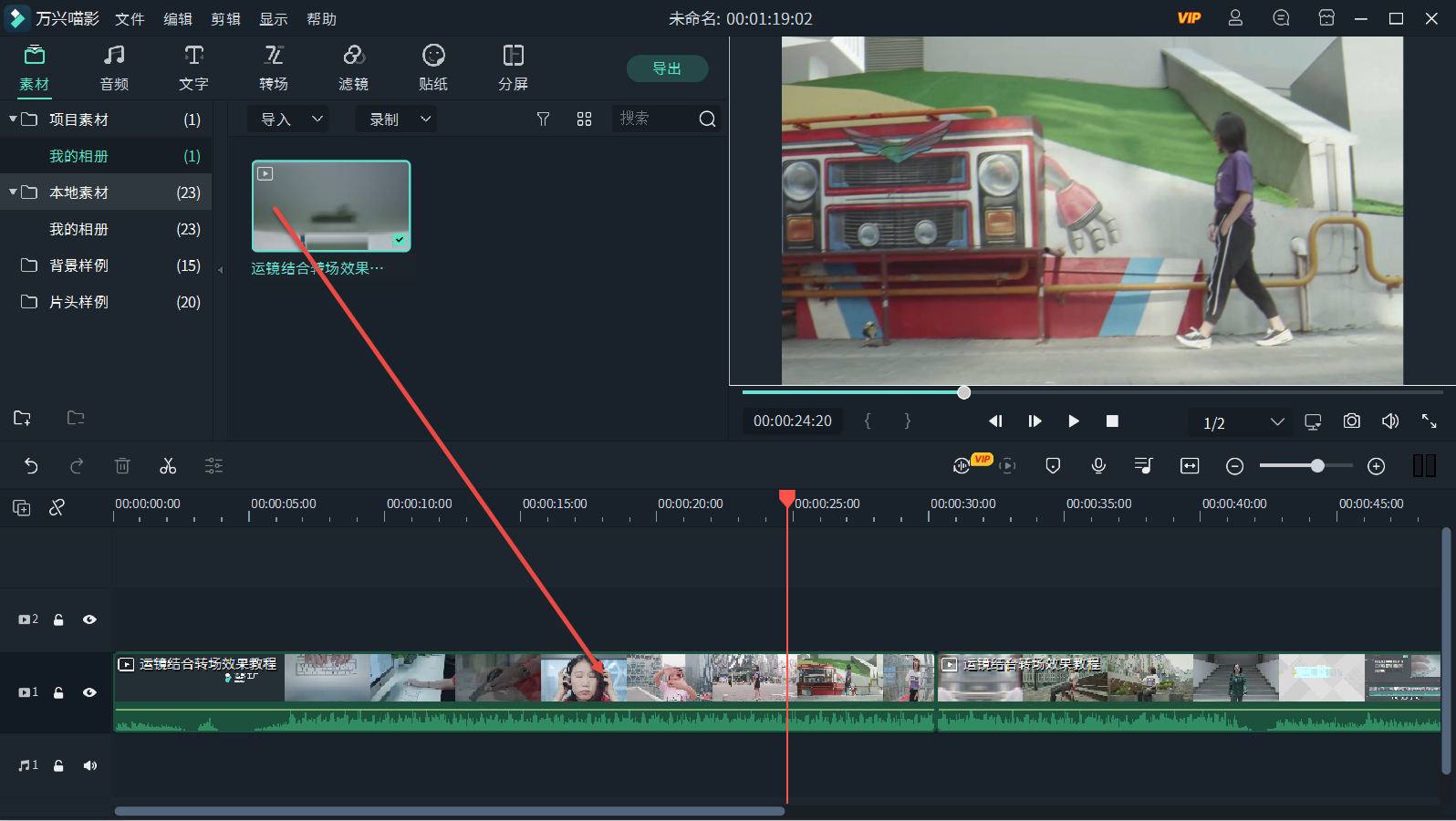Click the timeline zoom slider handle
1456x821 pixels.
click(1316, 466)
